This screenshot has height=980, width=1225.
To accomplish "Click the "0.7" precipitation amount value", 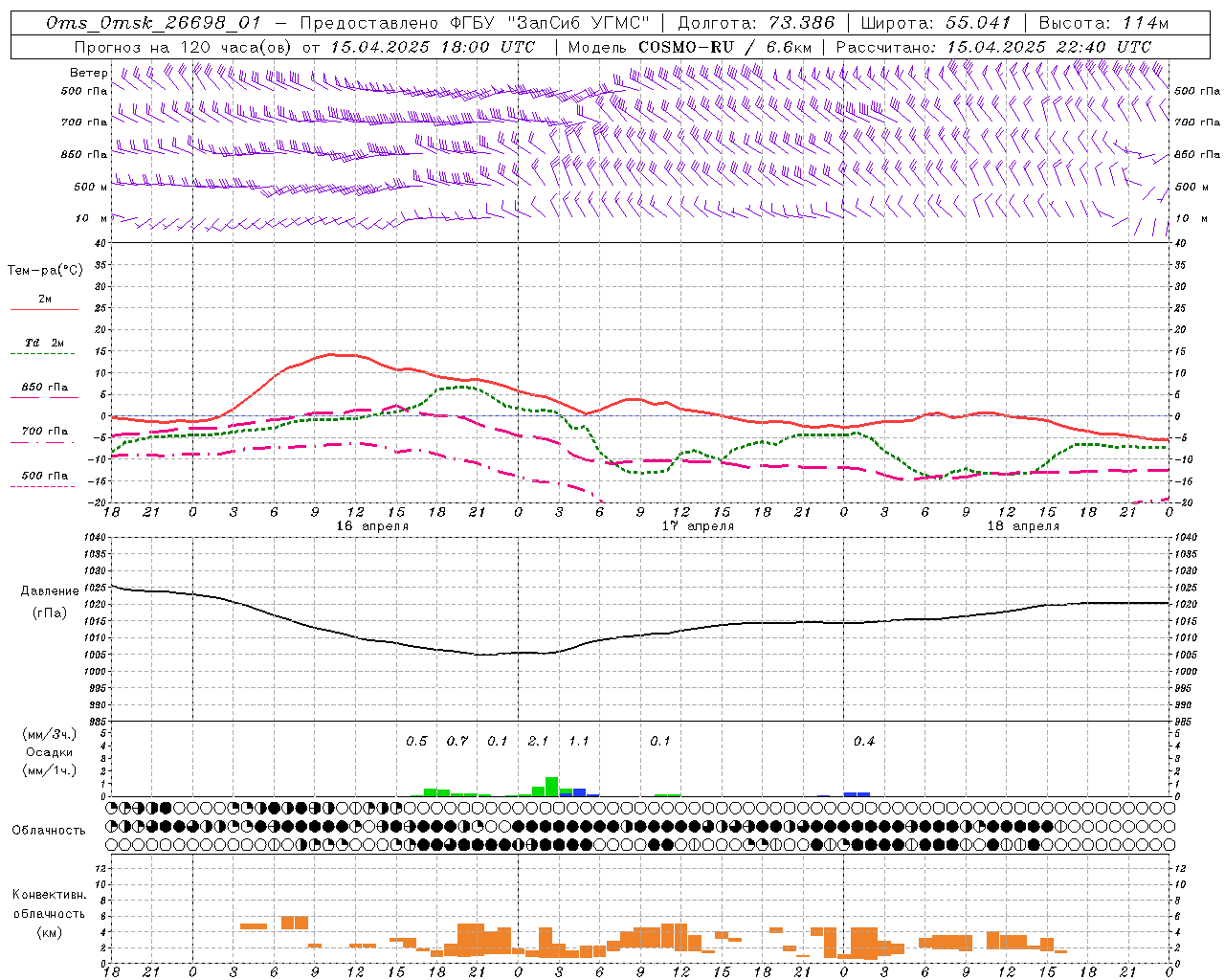I will tap(457, 742).
